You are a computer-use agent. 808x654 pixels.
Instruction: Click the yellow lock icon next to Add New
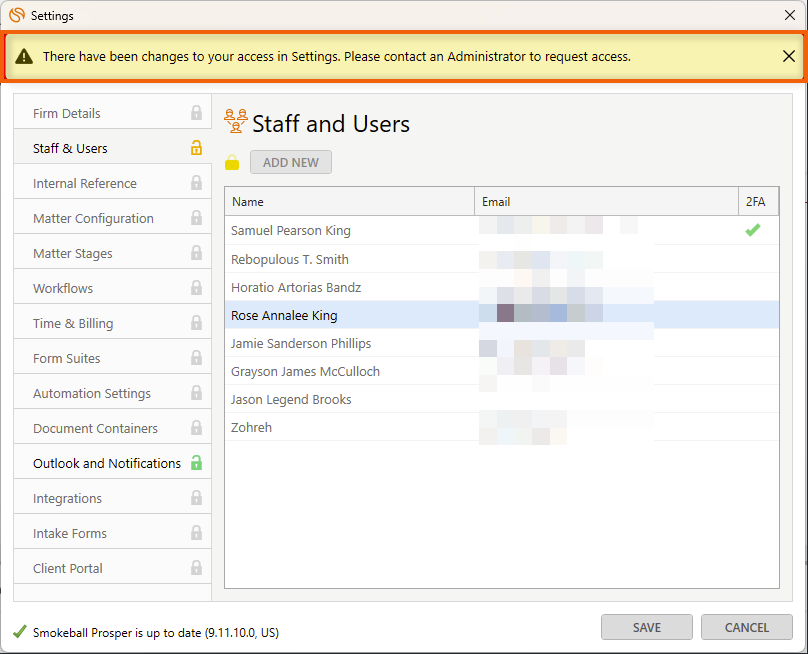(x=232, y=163)
